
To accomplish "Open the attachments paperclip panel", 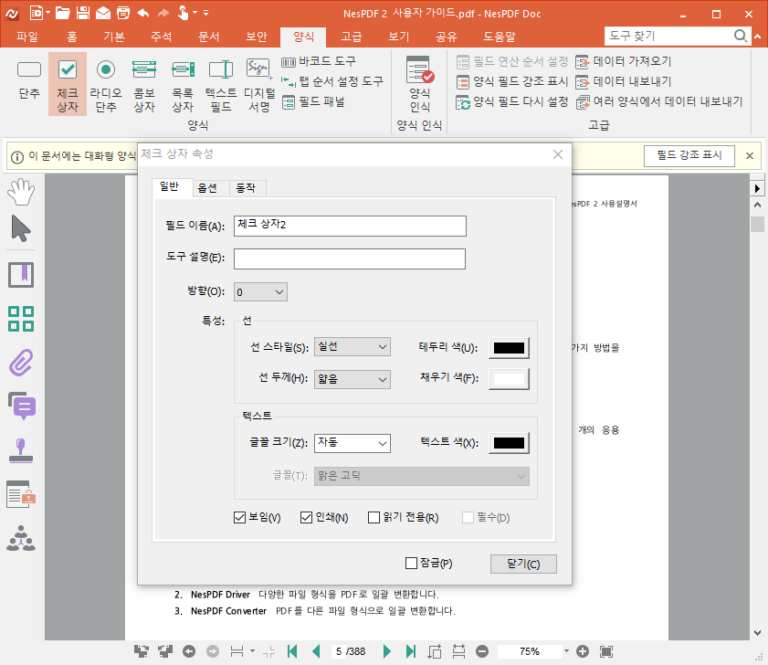I will (21, 363).
